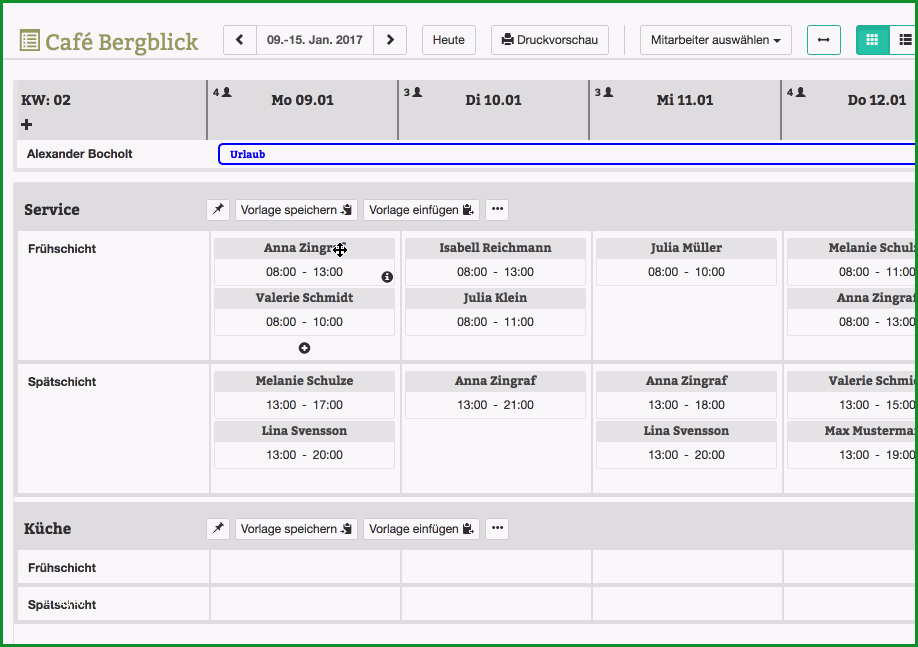Screen dimensions: 918x647
Task: Click the date range 09.-15. Jan. 2017
Action: point(314,40)
